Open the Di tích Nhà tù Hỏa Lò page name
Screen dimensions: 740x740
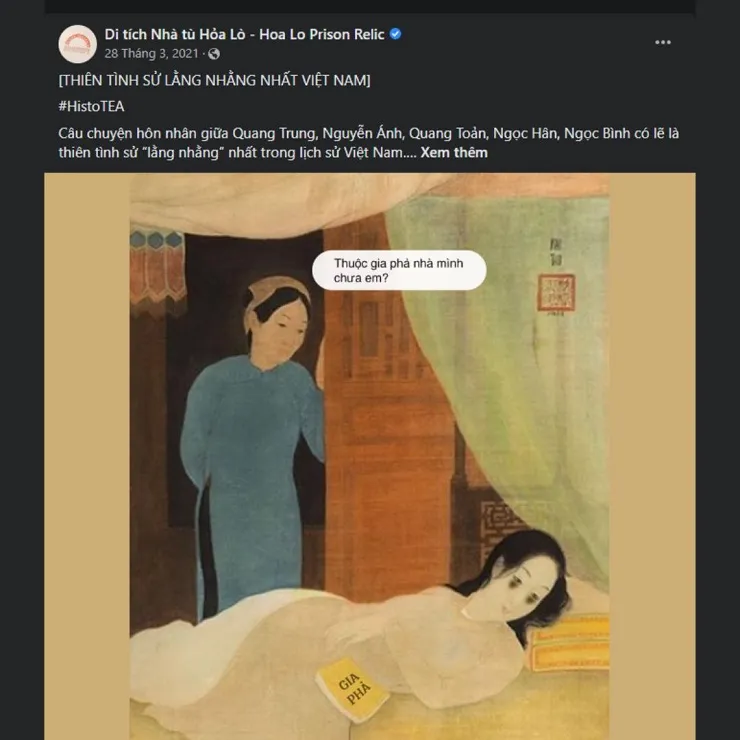tap(244, 34)
